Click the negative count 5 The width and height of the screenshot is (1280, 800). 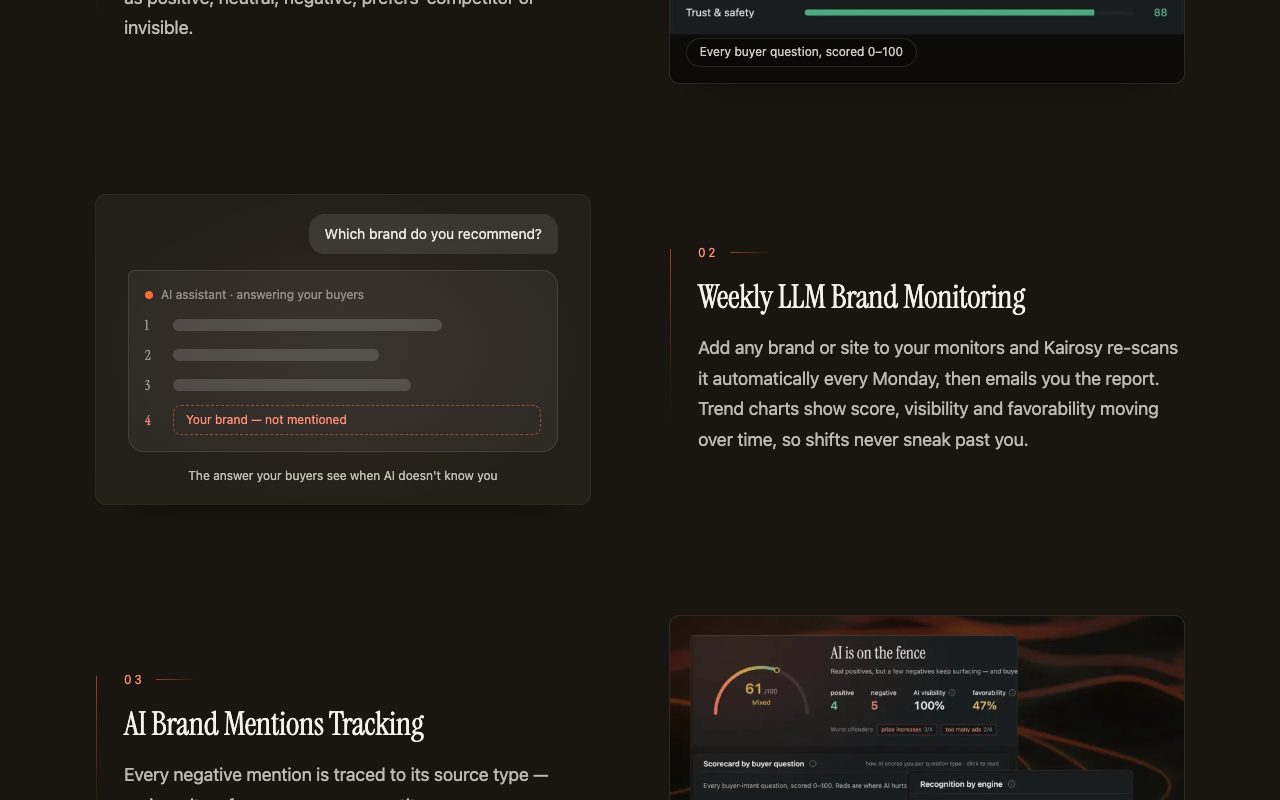tap(874, 706)
